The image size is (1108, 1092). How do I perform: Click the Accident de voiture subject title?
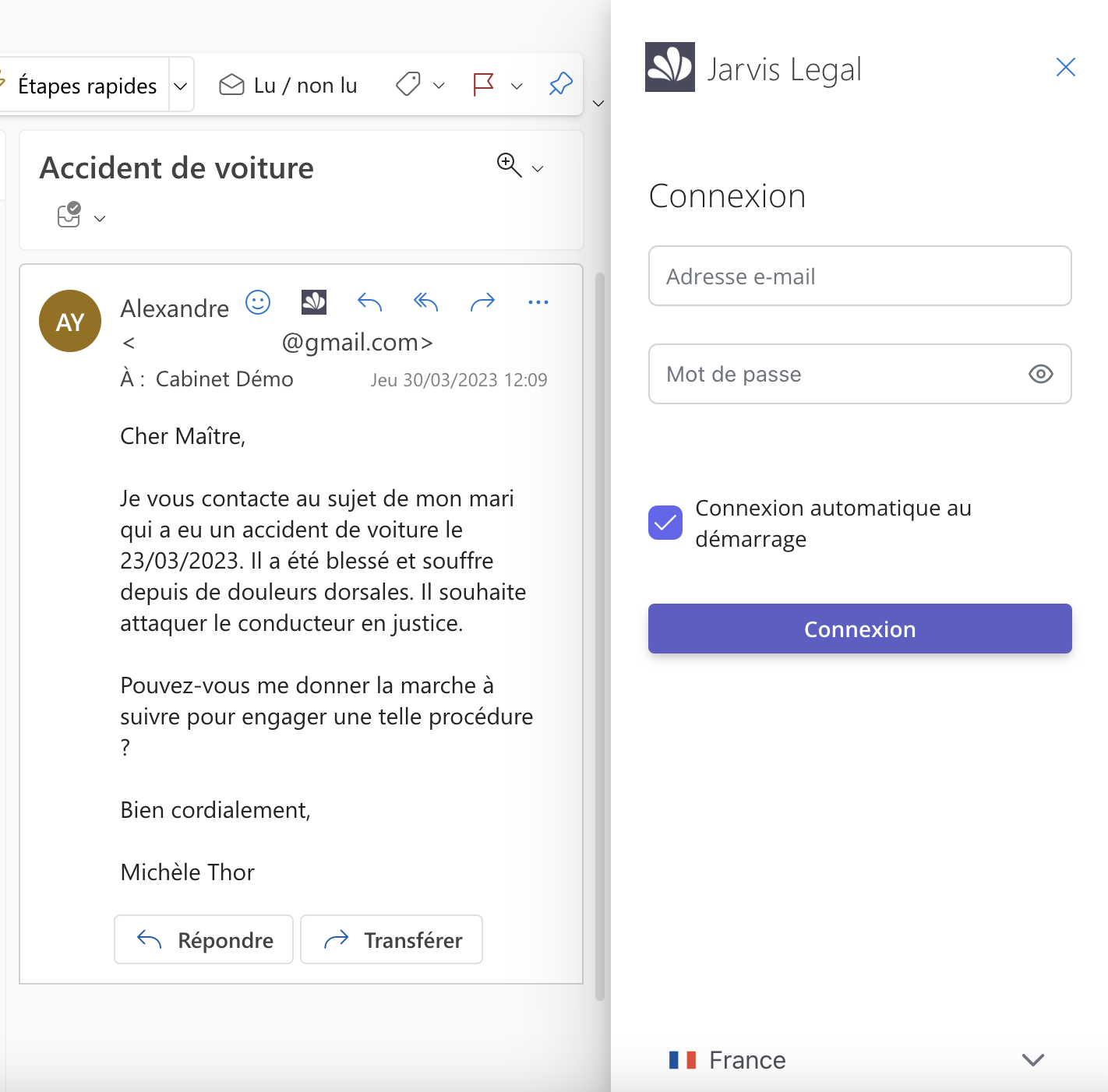coord(177,168)
